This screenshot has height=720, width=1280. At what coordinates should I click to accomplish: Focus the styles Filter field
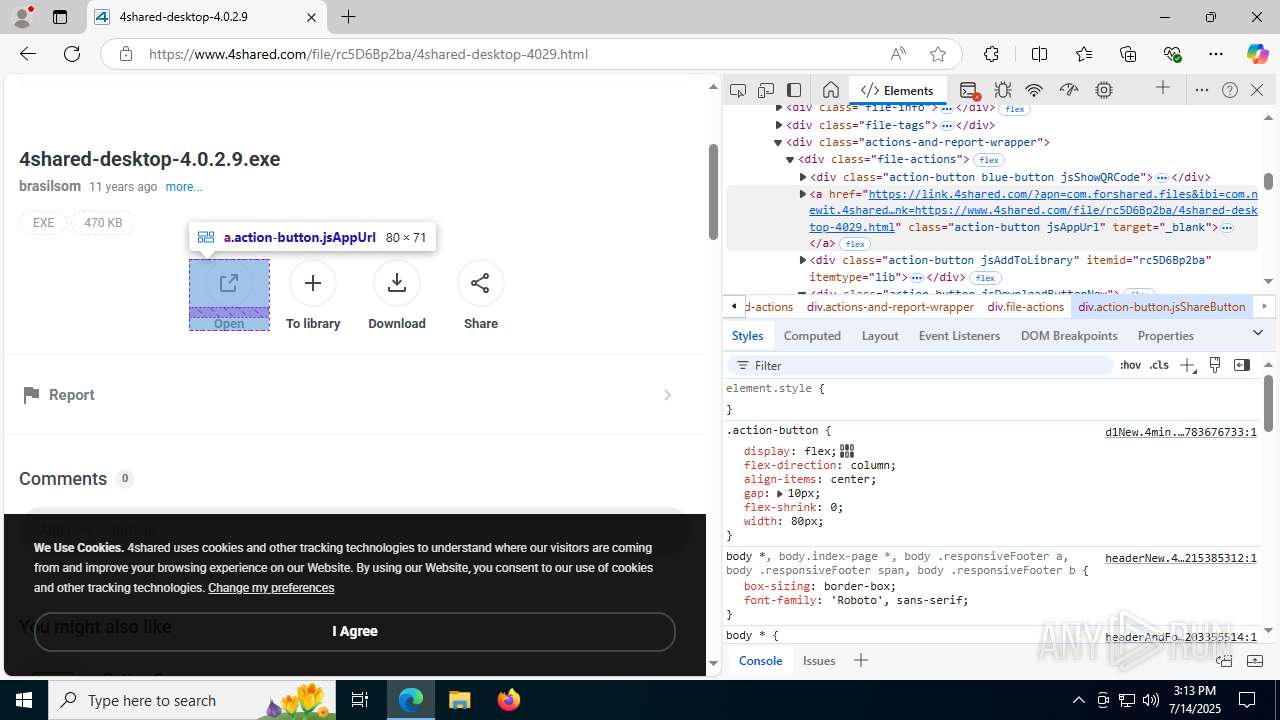click(x=920, y=365)
